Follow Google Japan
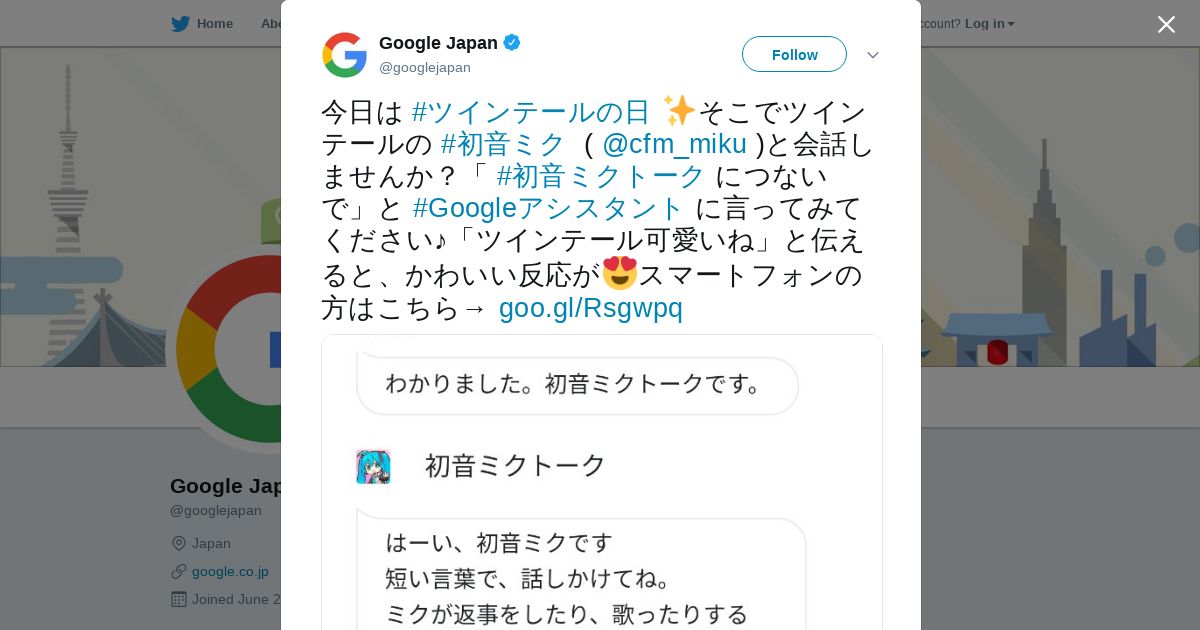The height and width of the screenshot is (630, 1200). pyautogui.click(x=794, y=55)
